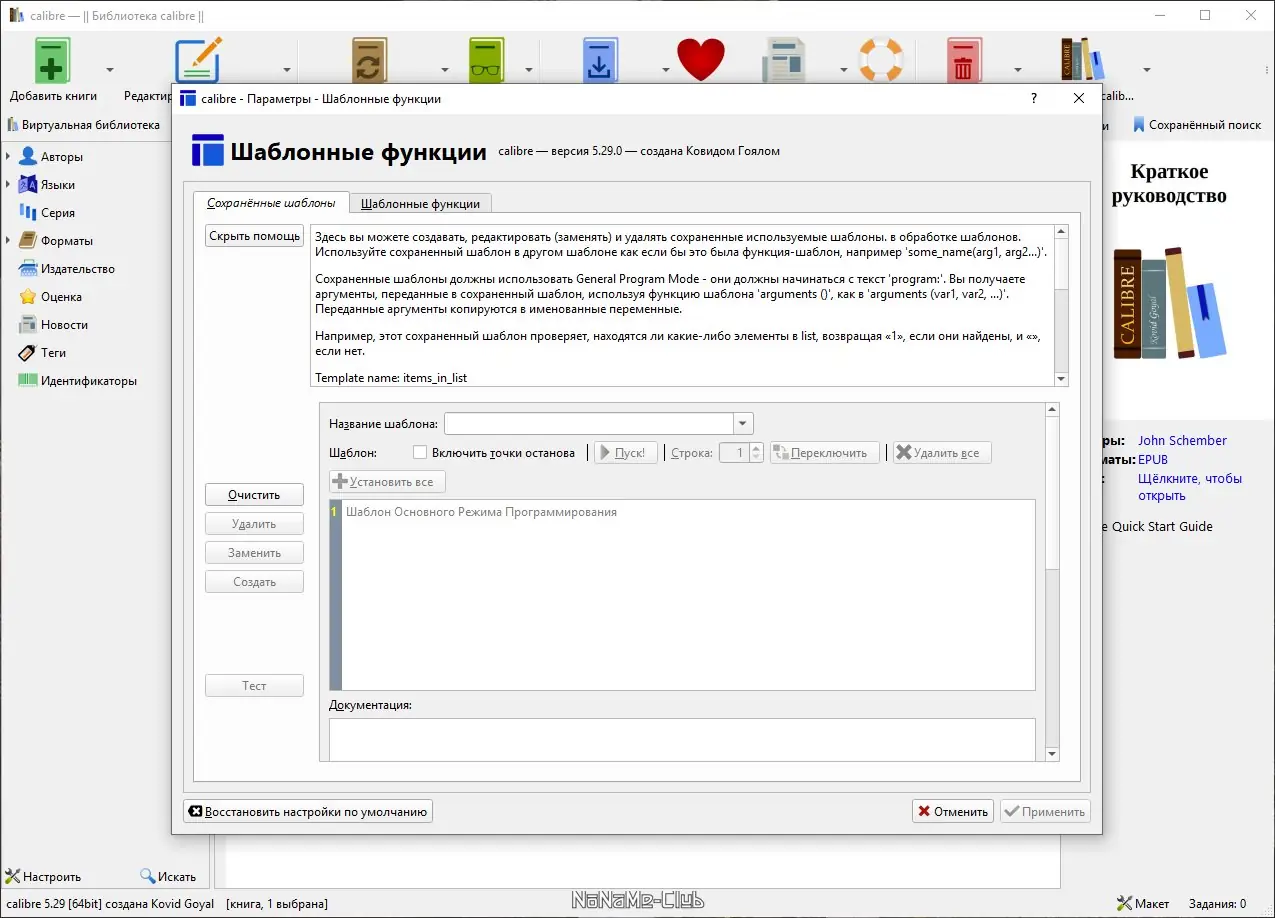Click in the Документация text box
This screenshot has width=1275, height=918.
tap(682, 739)
